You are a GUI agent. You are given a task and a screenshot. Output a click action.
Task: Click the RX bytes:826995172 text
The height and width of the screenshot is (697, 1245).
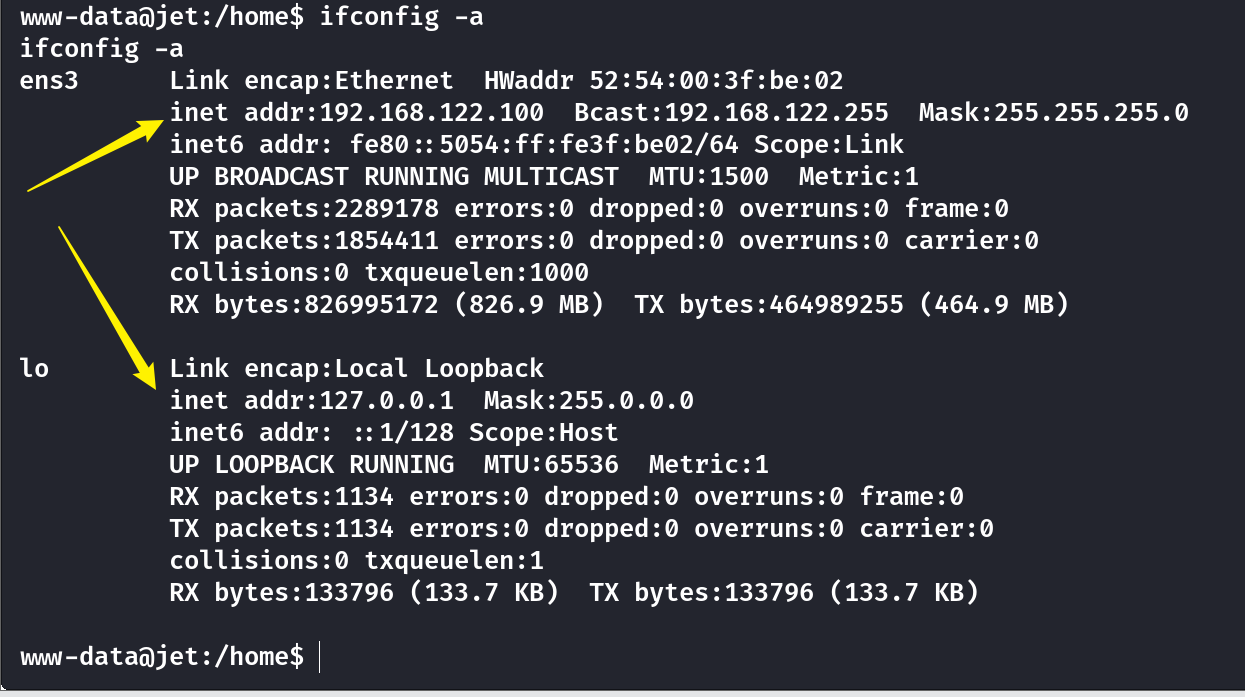[x=304, y=304]
